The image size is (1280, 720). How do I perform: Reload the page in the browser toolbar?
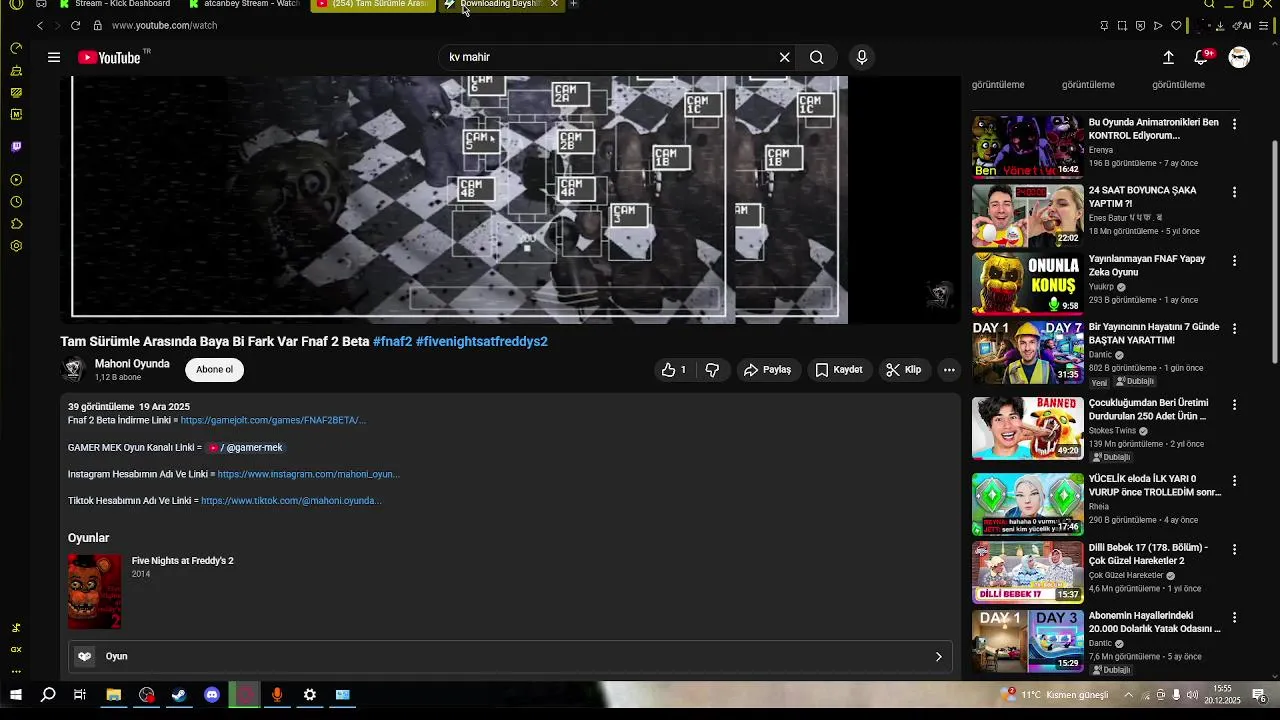tap(75, 25)
